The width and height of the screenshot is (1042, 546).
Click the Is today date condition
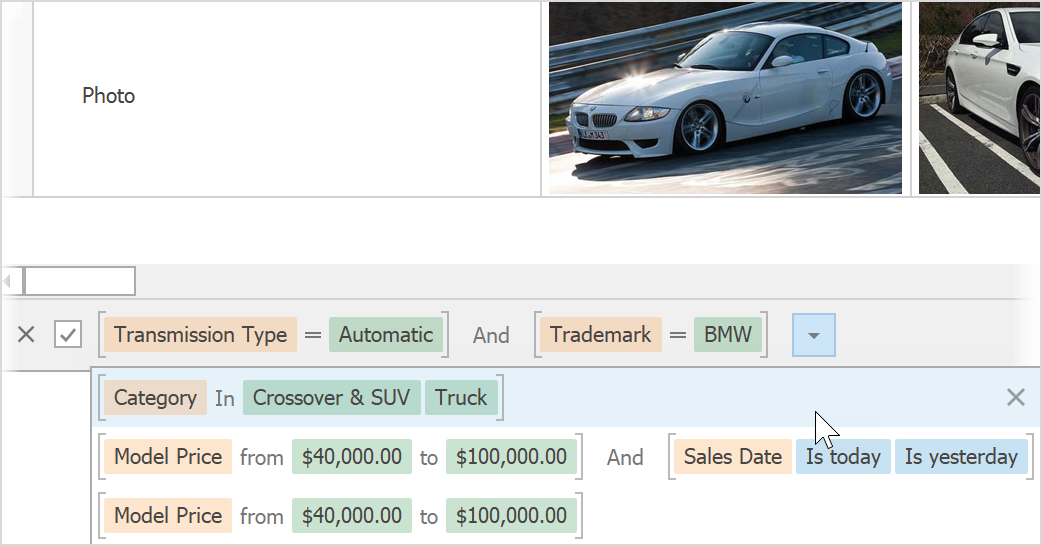tap(843, 457)
